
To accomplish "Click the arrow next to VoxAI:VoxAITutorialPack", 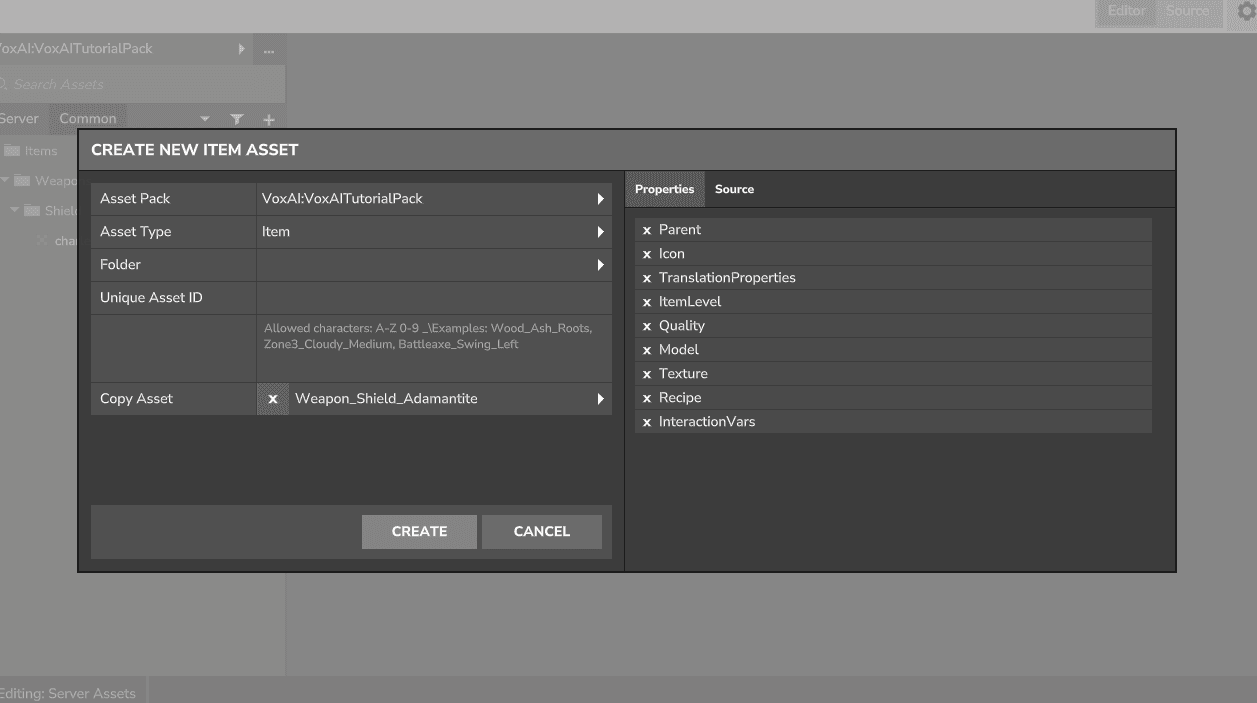I will (x=240, y=48).
